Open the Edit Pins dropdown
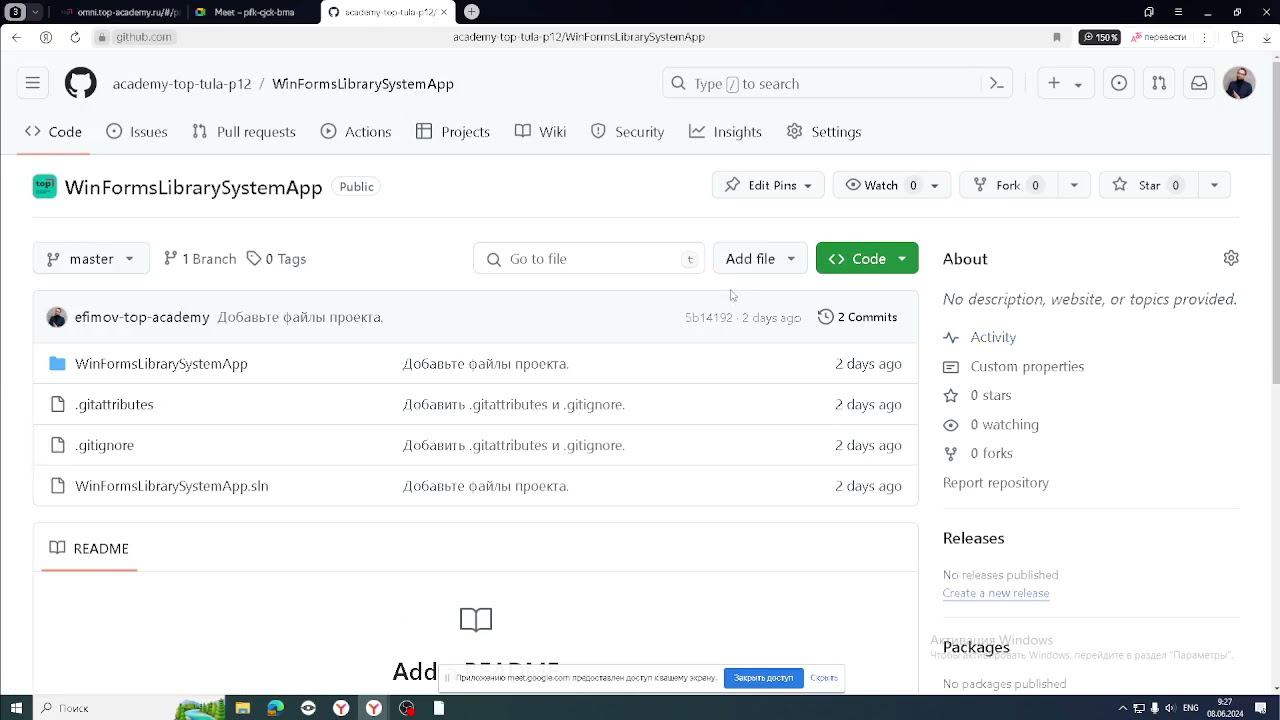This screenshot has width=1280, height=720. click(x=768, y=185)
